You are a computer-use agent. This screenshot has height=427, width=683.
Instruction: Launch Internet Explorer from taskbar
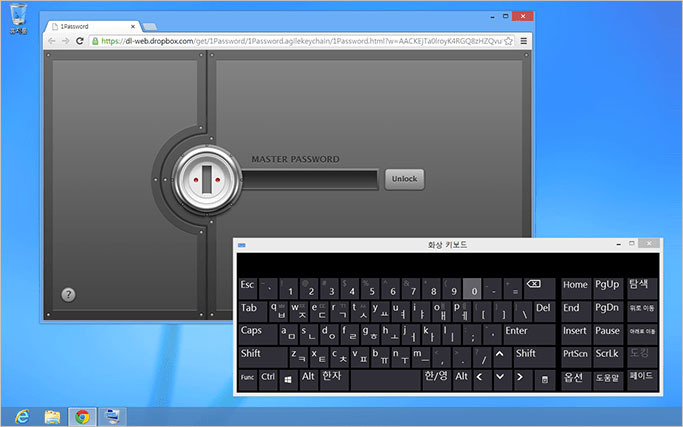pos(22,417)
